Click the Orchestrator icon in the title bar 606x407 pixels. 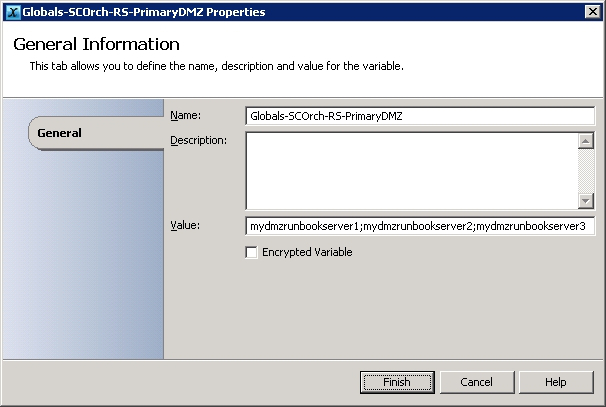coord(13,12)
